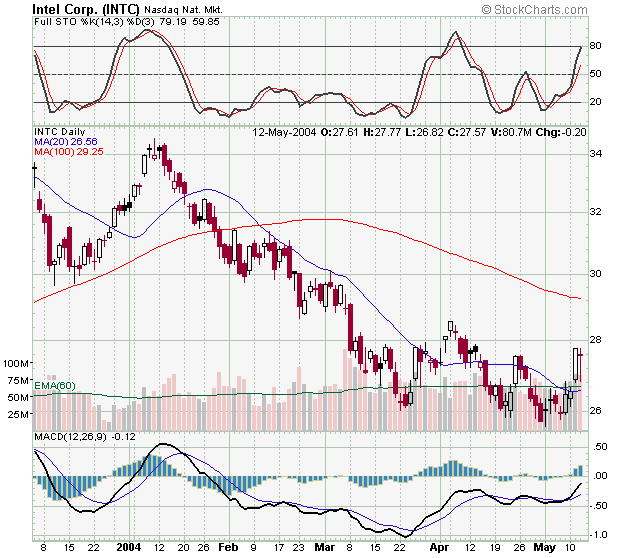Click date label 26 right before Feb
The image size is (620, 558).
pyautogui.click(x=203, y=547)
